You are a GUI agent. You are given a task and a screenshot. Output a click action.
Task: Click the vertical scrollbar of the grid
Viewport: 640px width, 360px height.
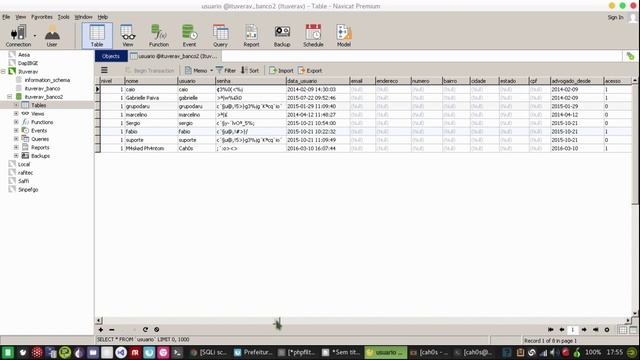(635, 196)
